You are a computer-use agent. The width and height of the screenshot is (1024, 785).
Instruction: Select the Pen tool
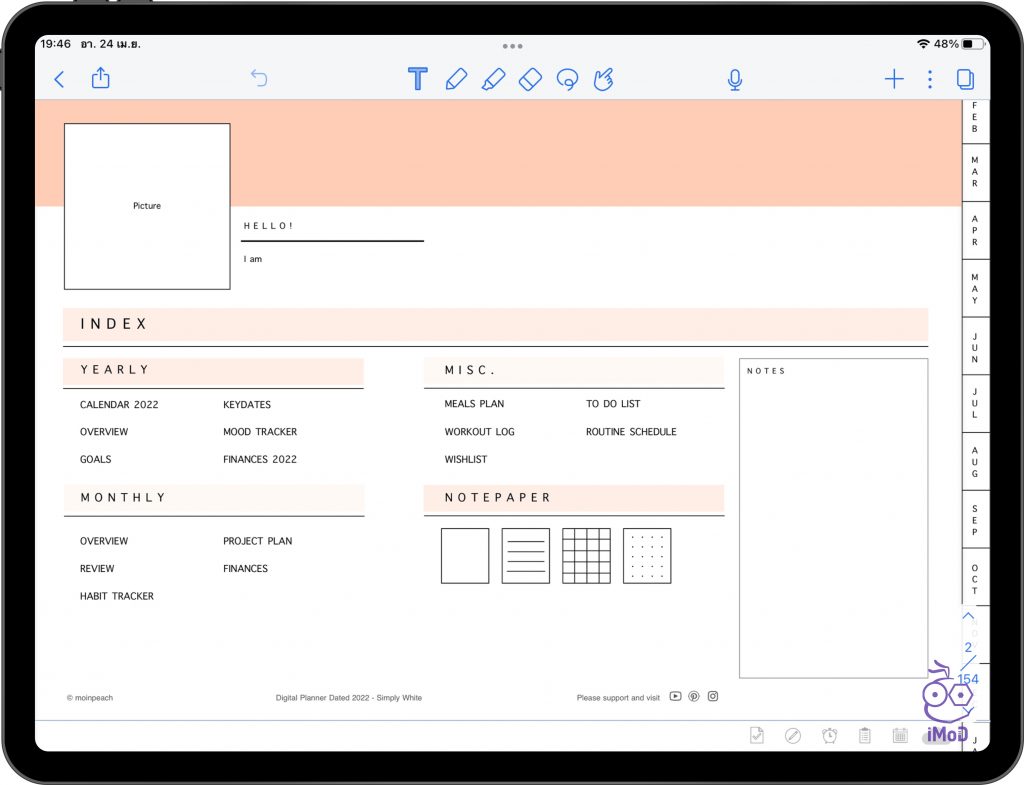[x=456, y=78]
